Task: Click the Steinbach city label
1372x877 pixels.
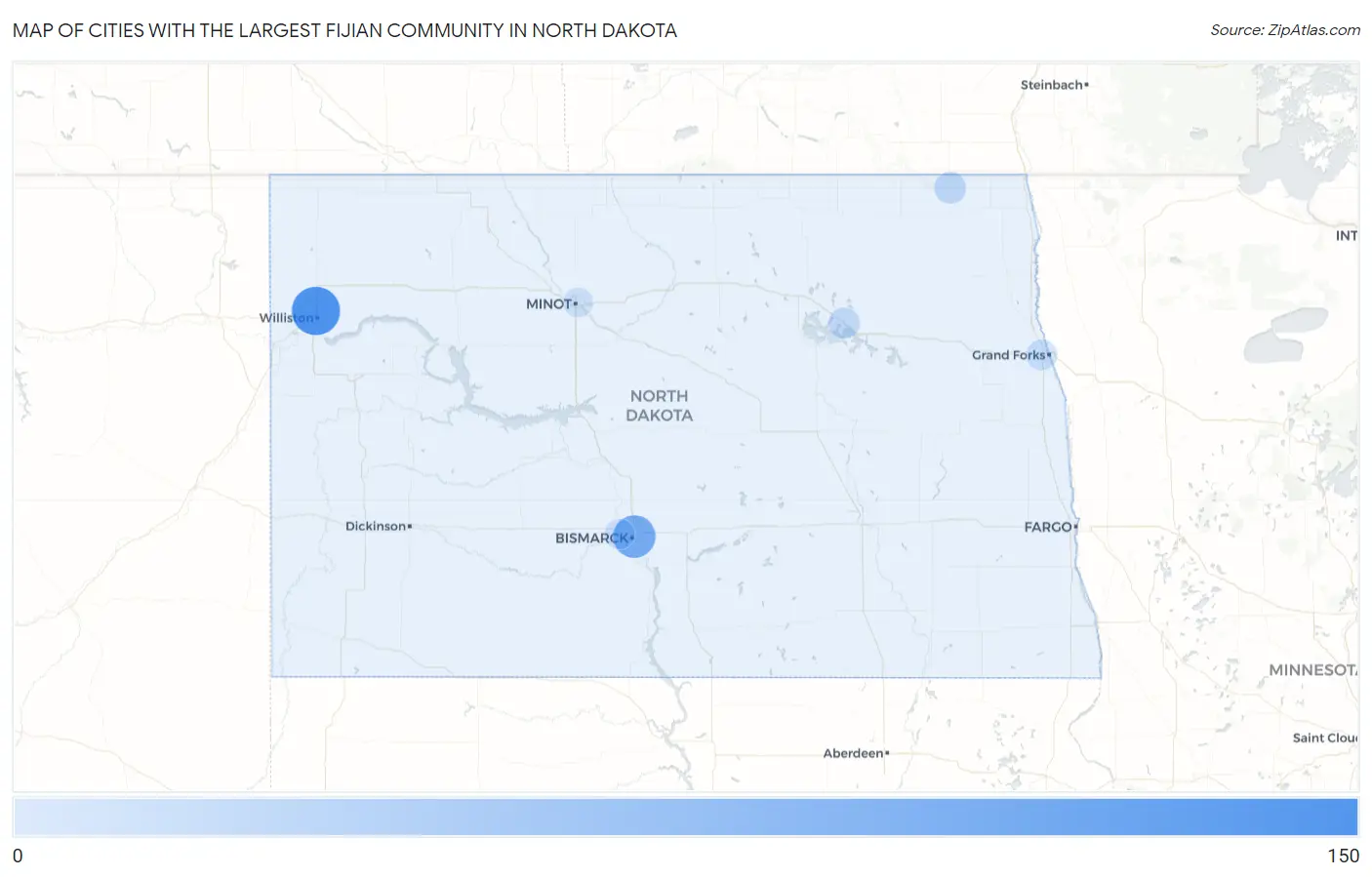Action: pyautogui.click(x=1054, y=85)
